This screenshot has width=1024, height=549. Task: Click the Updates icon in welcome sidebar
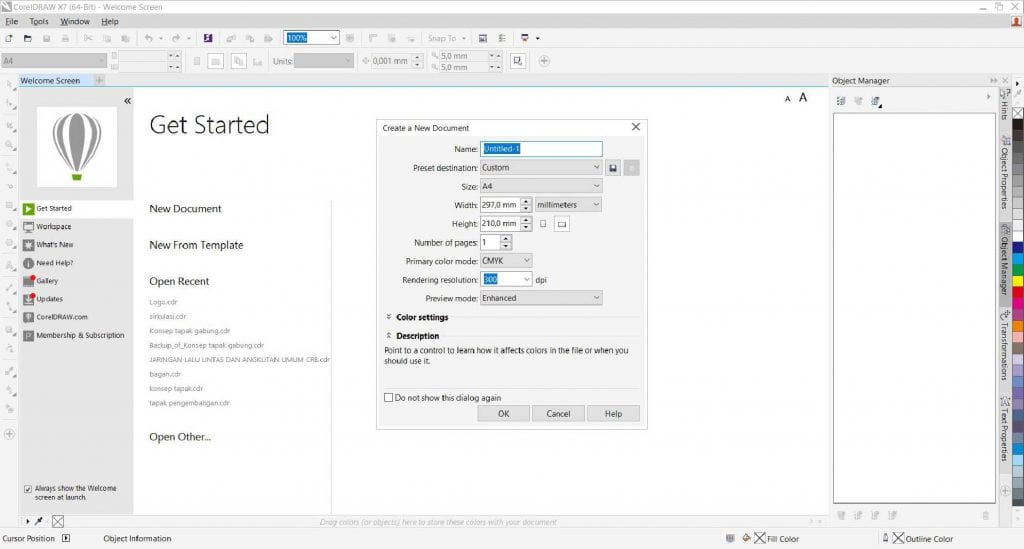point(28,299)
